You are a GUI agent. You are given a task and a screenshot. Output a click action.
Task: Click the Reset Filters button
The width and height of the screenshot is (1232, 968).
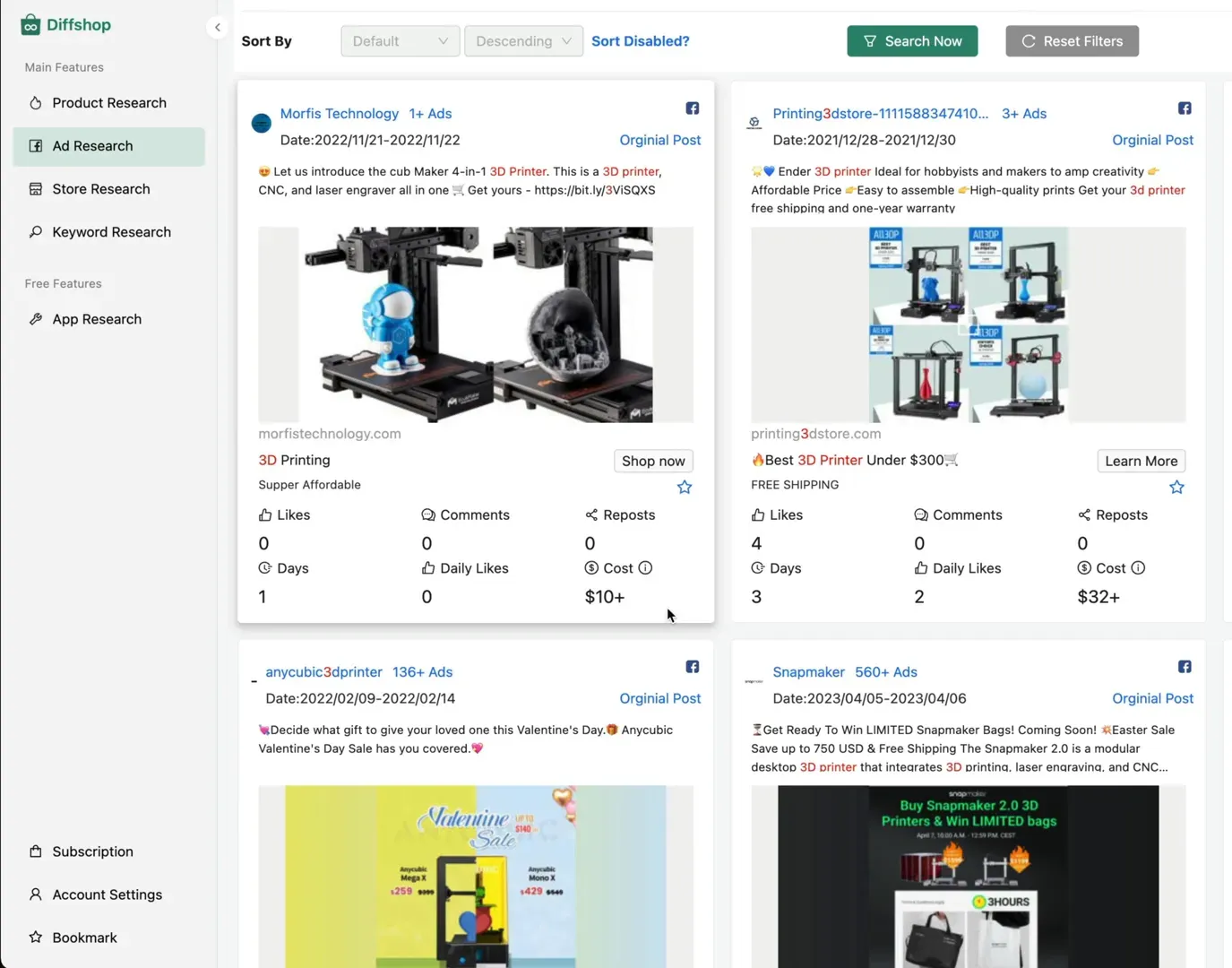1072,41
